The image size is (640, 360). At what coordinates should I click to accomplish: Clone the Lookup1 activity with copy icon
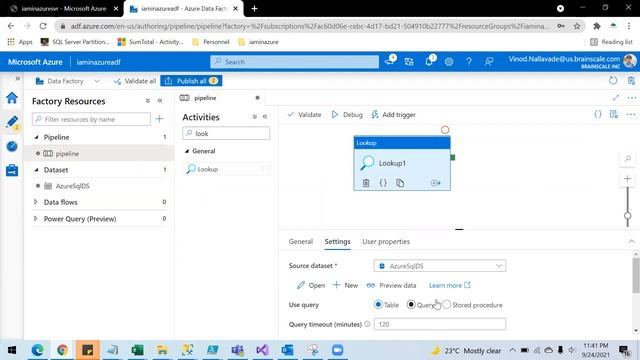click(400, 183)
